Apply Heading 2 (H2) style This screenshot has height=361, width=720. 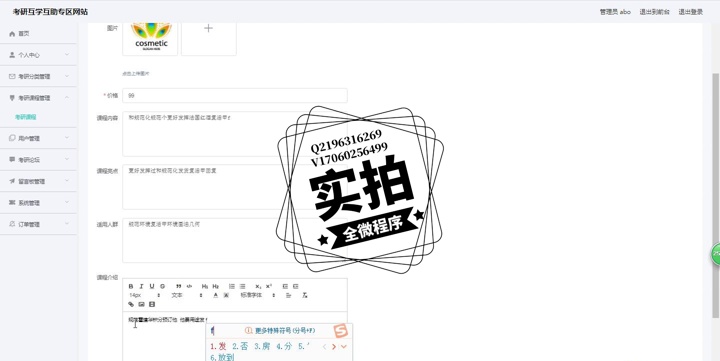tap(215, 286)
